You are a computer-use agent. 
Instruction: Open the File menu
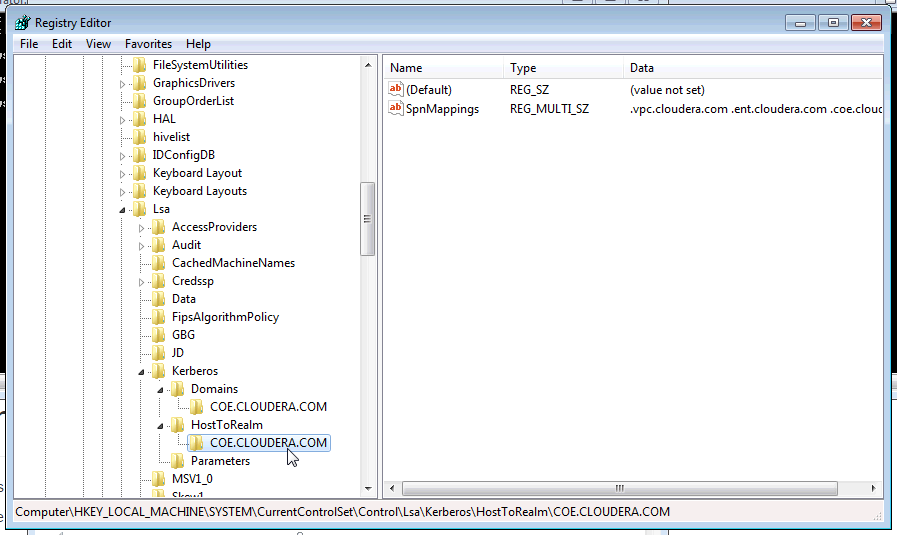pos(29,44)
